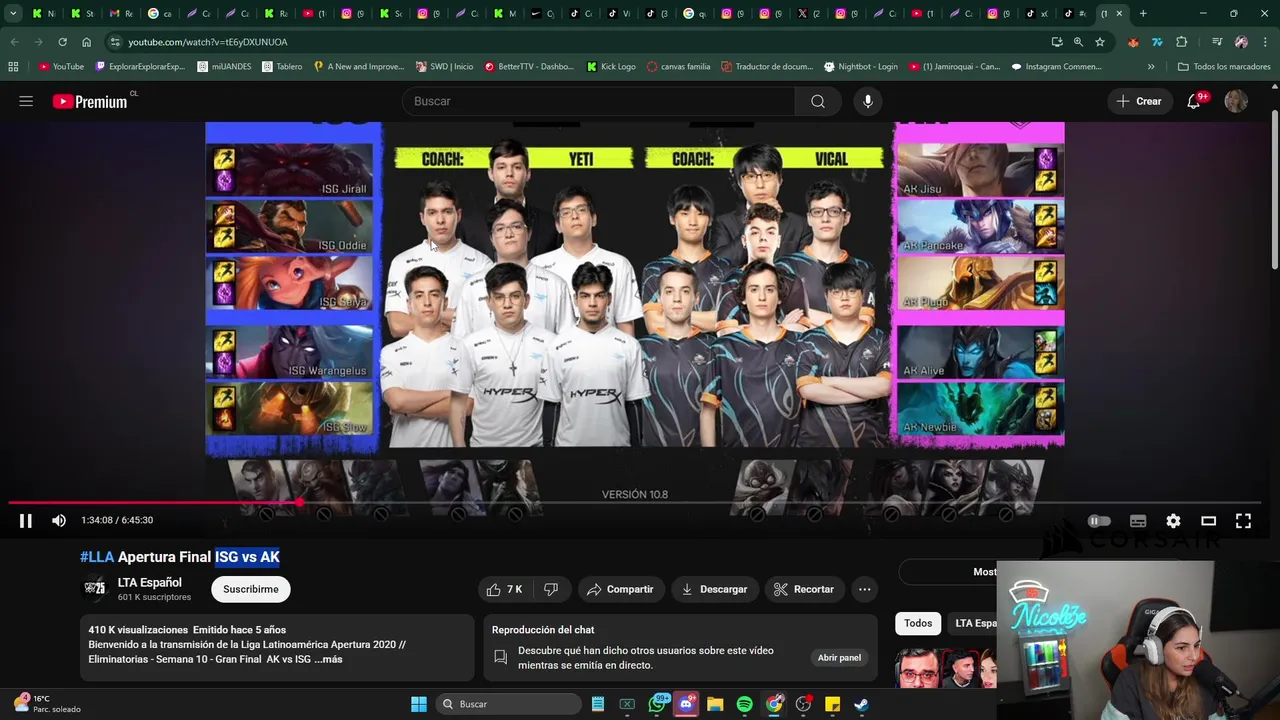Open a new browser tab
Viewport: 1280px width, 720px height.
(1143, 14)
